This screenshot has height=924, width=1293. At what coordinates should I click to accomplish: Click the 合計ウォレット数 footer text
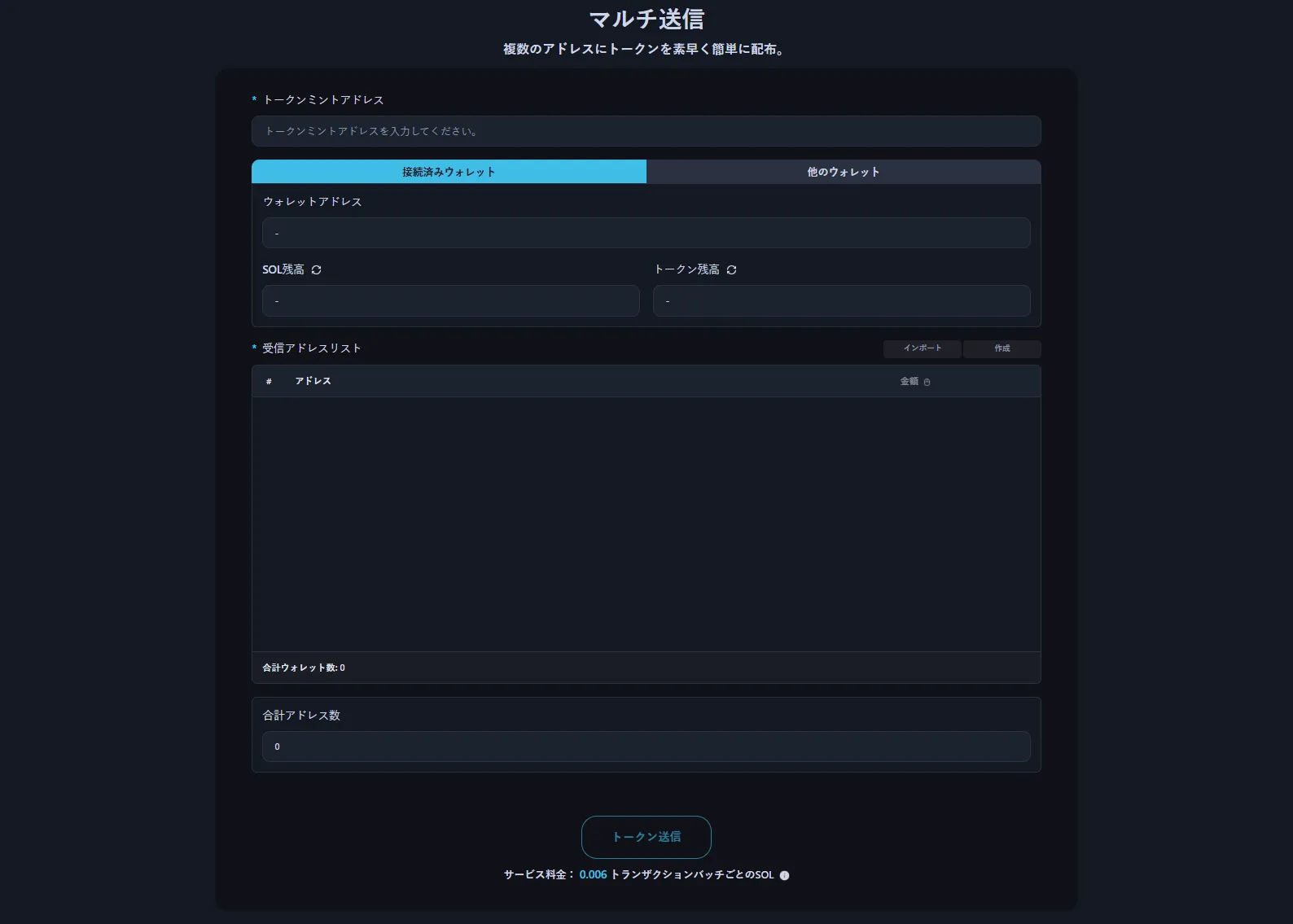pos(304,668)
